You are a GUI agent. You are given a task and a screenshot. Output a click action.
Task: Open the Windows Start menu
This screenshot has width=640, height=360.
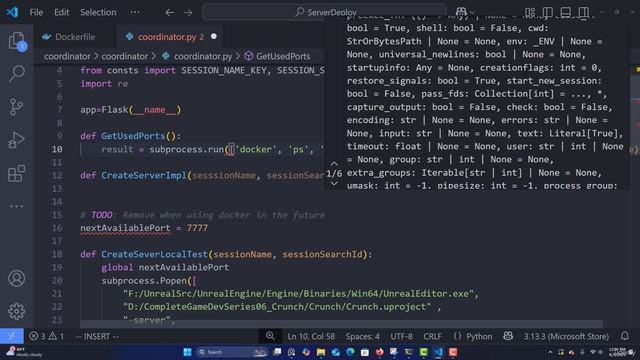[187, 352]
